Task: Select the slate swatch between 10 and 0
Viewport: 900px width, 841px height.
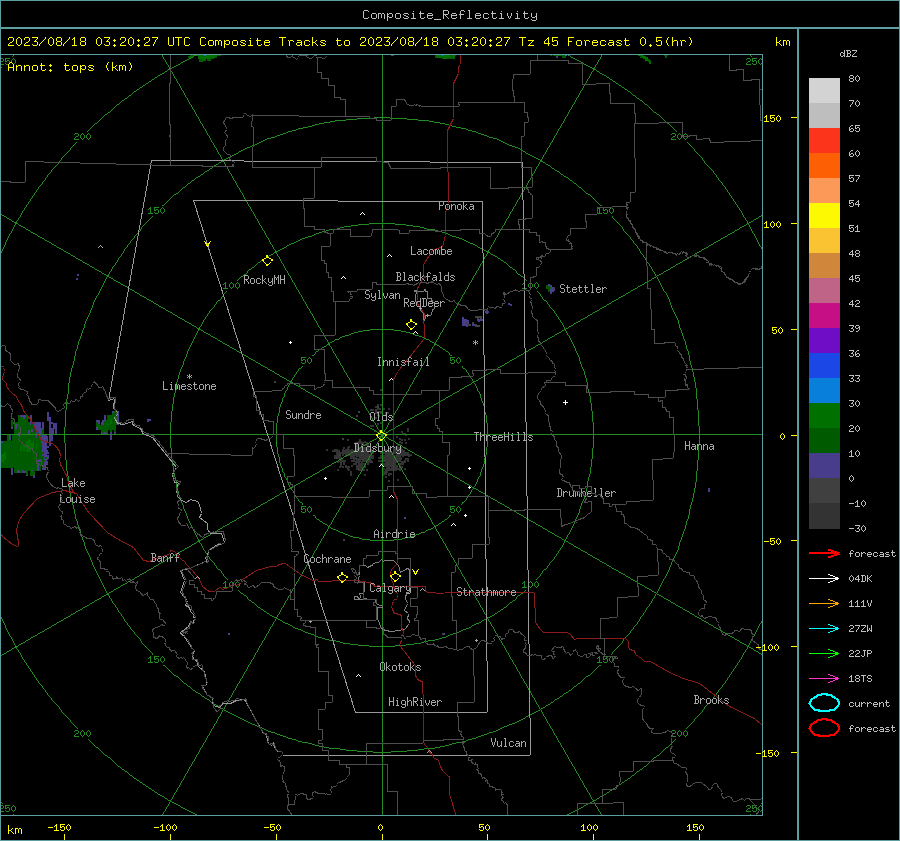Action: click(x=824, y=466)
